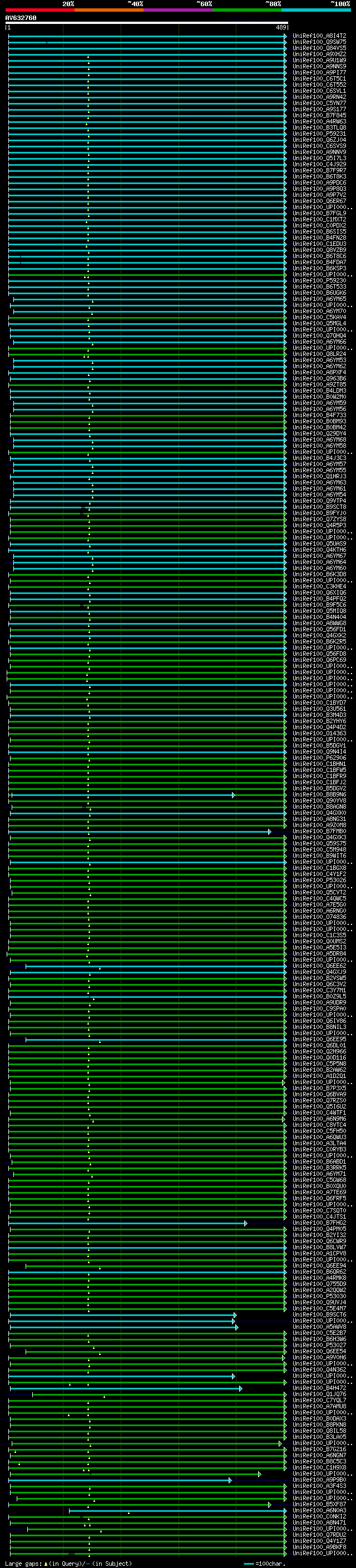356x1568 pixels.
Task: Open hit UniRef100_Q84VS5
Action: tap(319, 48)
